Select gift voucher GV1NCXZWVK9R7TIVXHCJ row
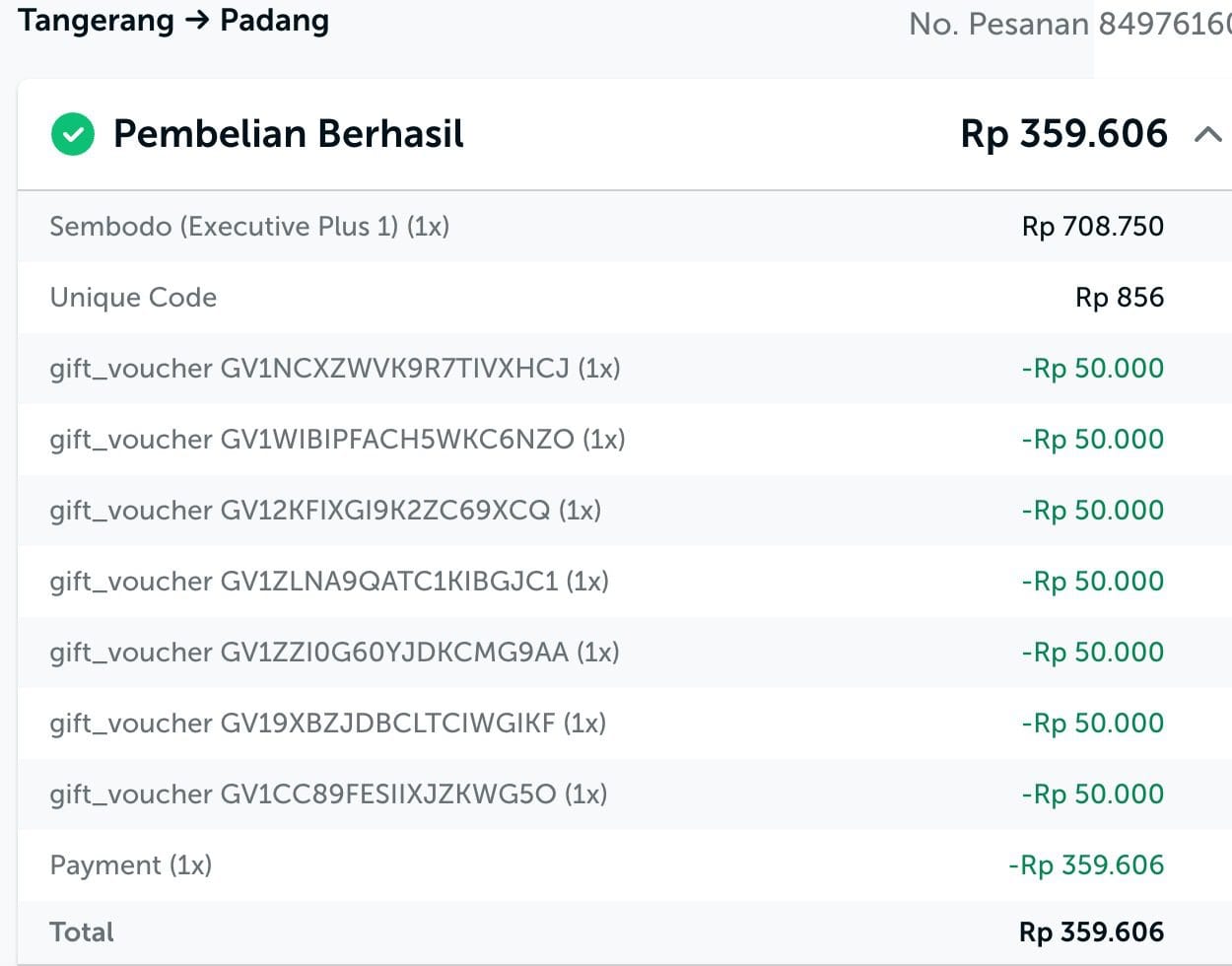1232x966 pixels. click(x=335, y=369)
